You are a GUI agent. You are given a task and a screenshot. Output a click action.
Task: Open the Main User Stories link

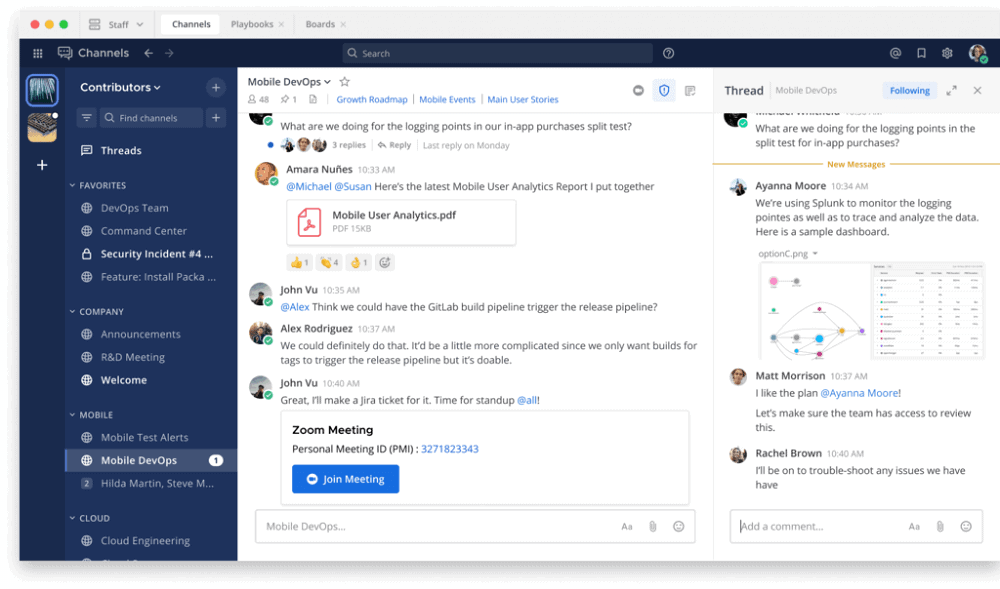(523, 99)
